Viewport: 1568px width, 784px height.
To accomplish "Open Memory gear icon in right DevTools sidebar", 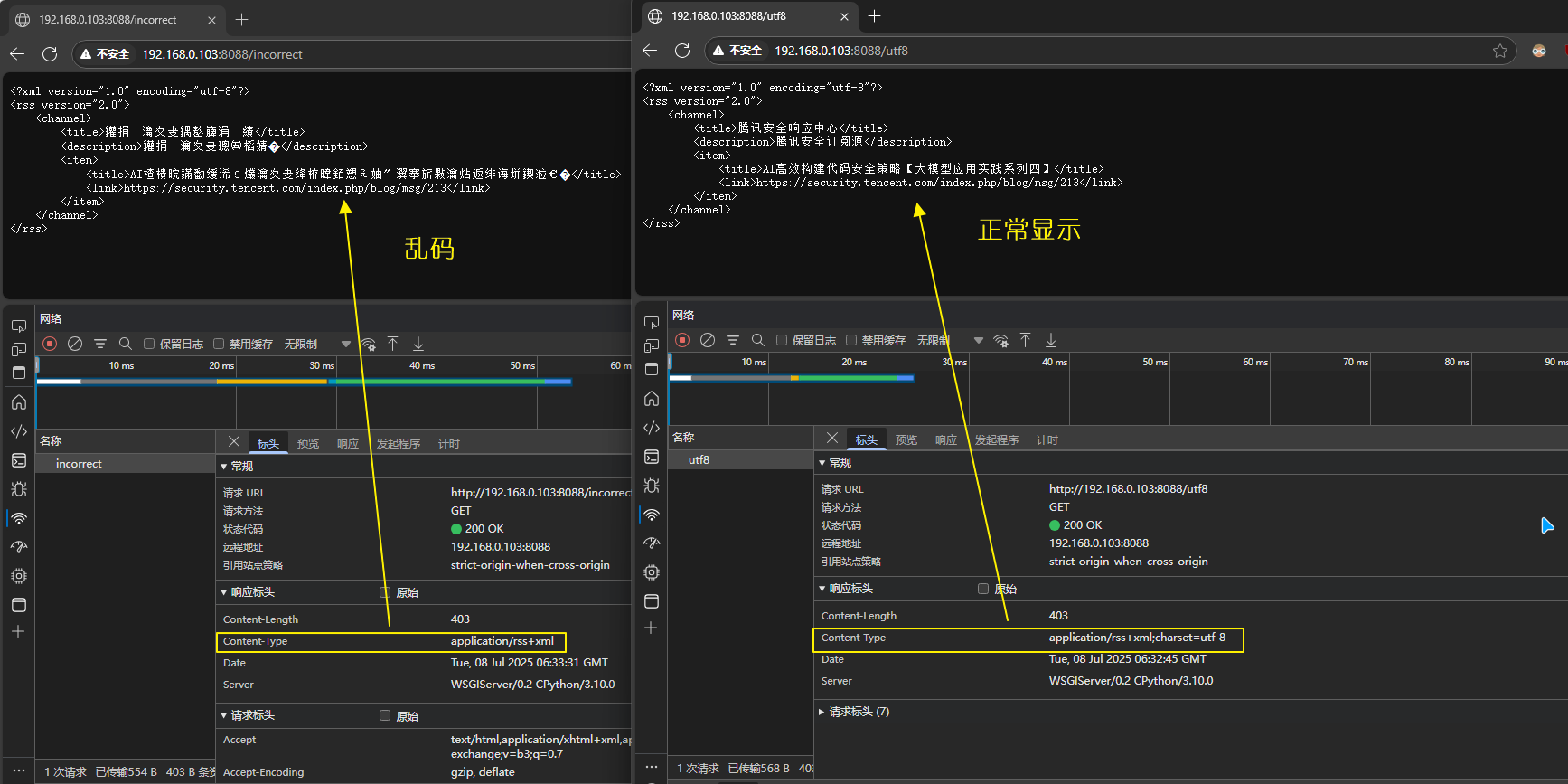I will click(x=652, y=572).
